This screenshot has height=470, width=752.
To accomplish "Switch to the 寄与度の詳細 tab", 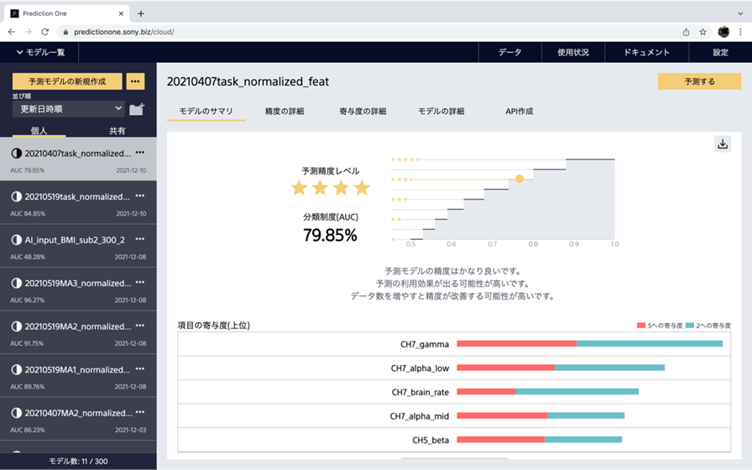I will click(363, 111).
